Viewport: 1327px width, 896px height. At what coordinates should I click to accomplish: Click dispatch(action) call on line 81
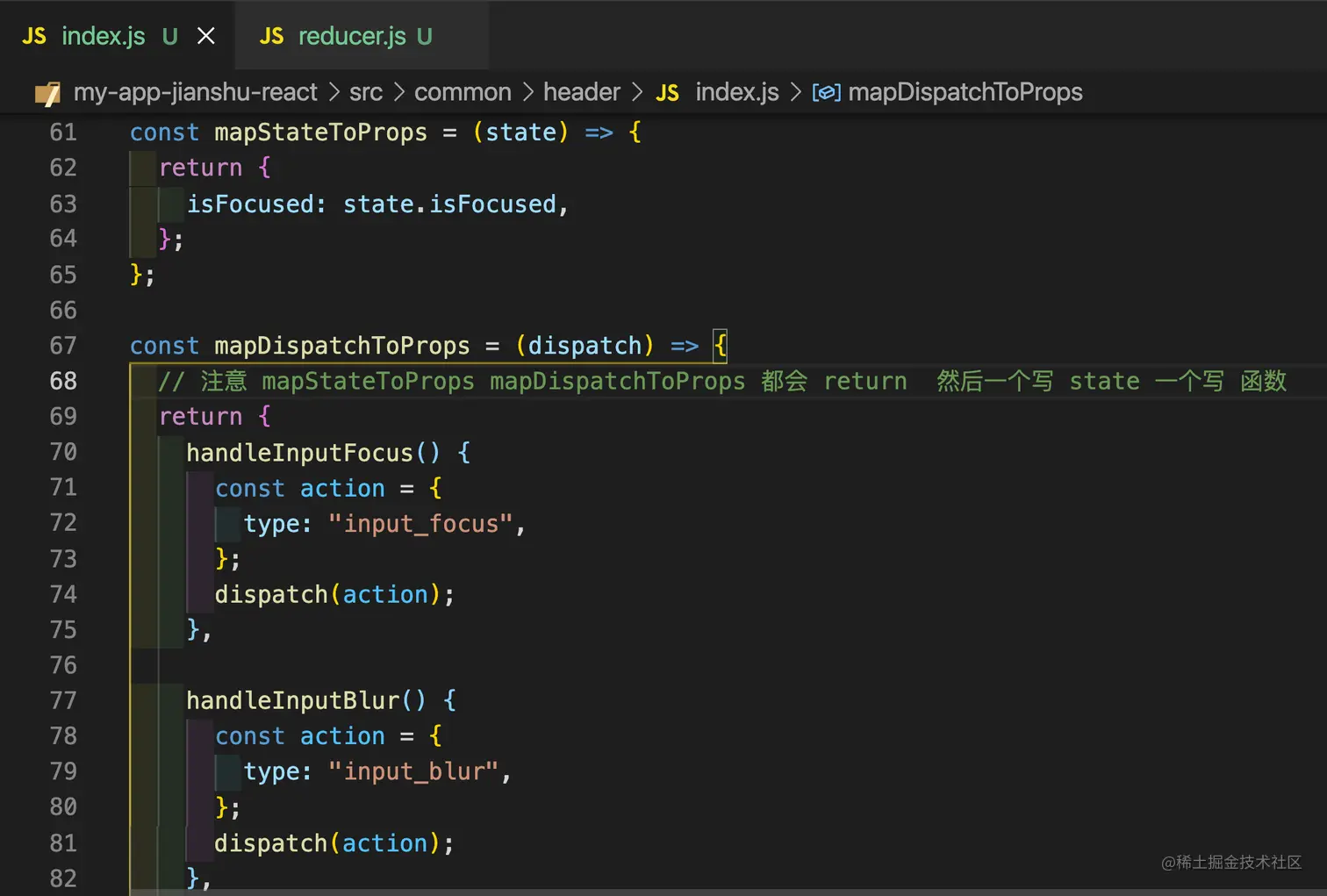[327, 843]
